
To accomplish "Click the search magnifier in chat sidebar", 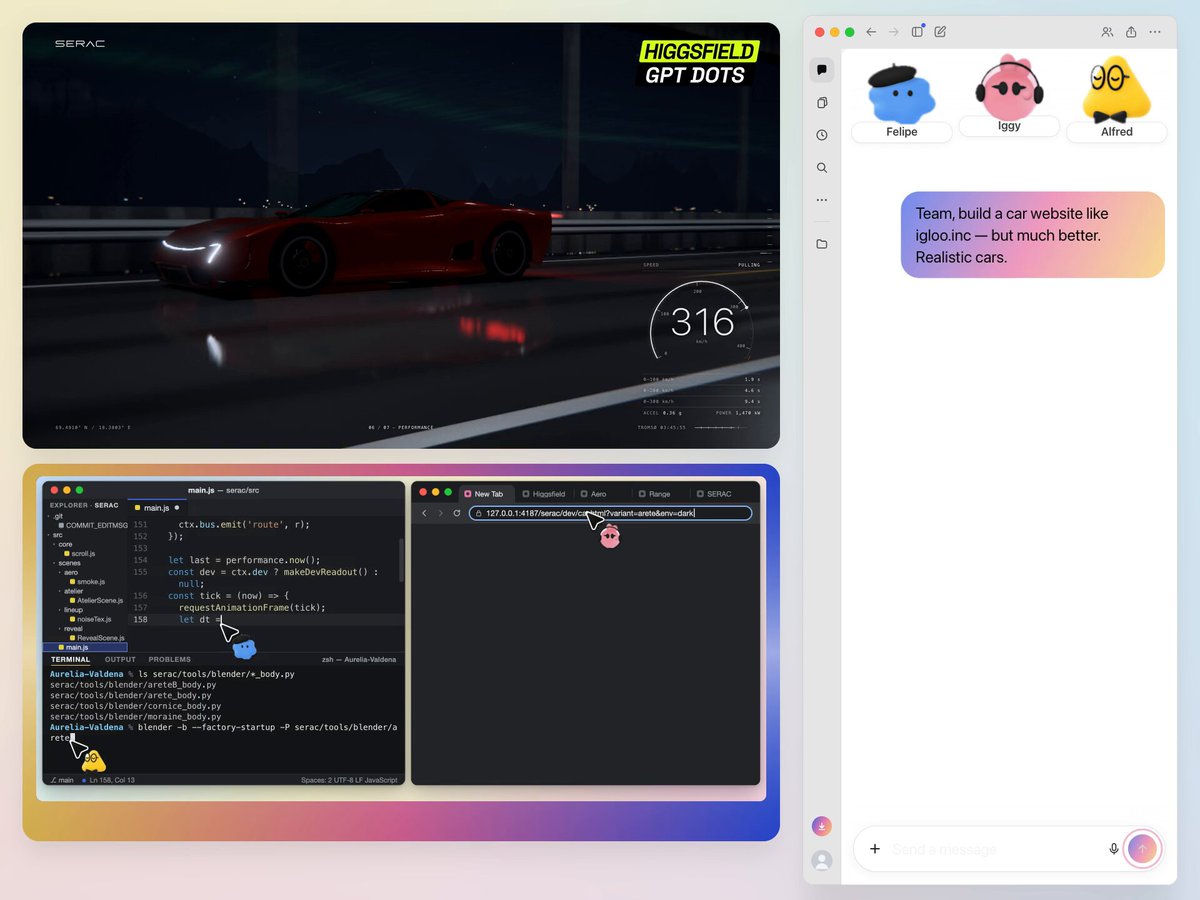I will (x=822, y=168).
